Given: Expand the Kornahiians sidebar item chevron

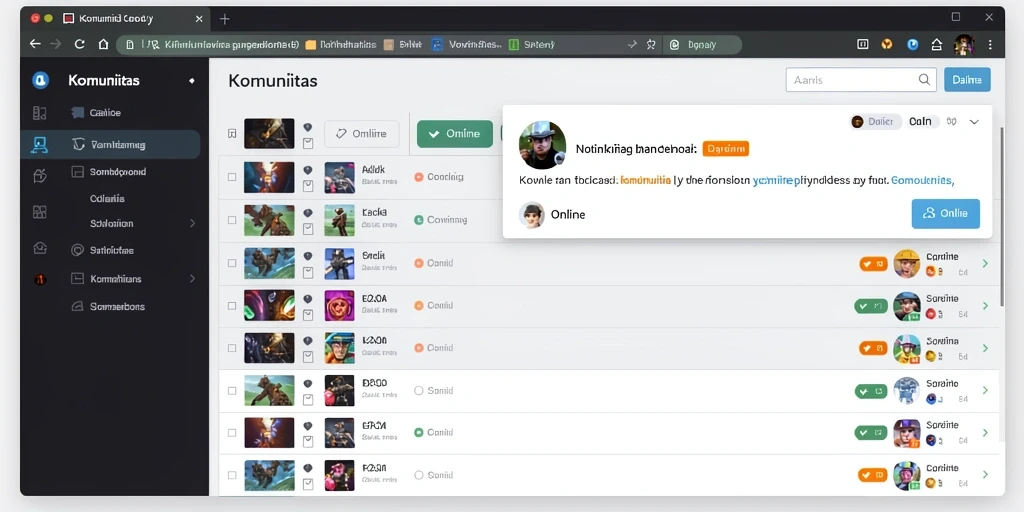Looking at the screenshot, I should point(193,278).
